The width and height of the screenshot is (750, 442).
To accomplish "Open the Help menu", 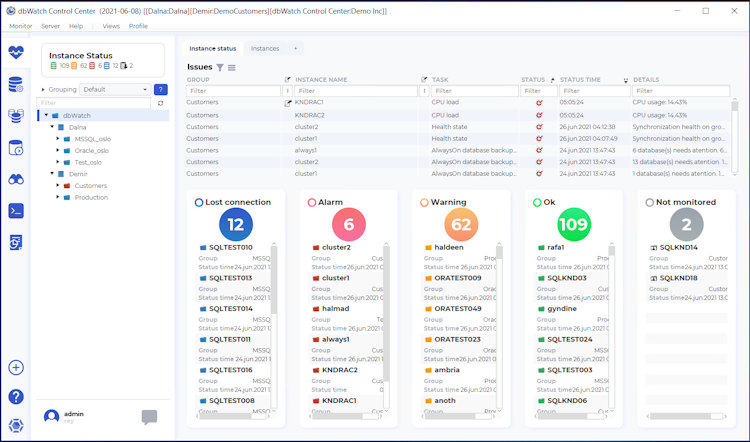I will tap(76, 26).
